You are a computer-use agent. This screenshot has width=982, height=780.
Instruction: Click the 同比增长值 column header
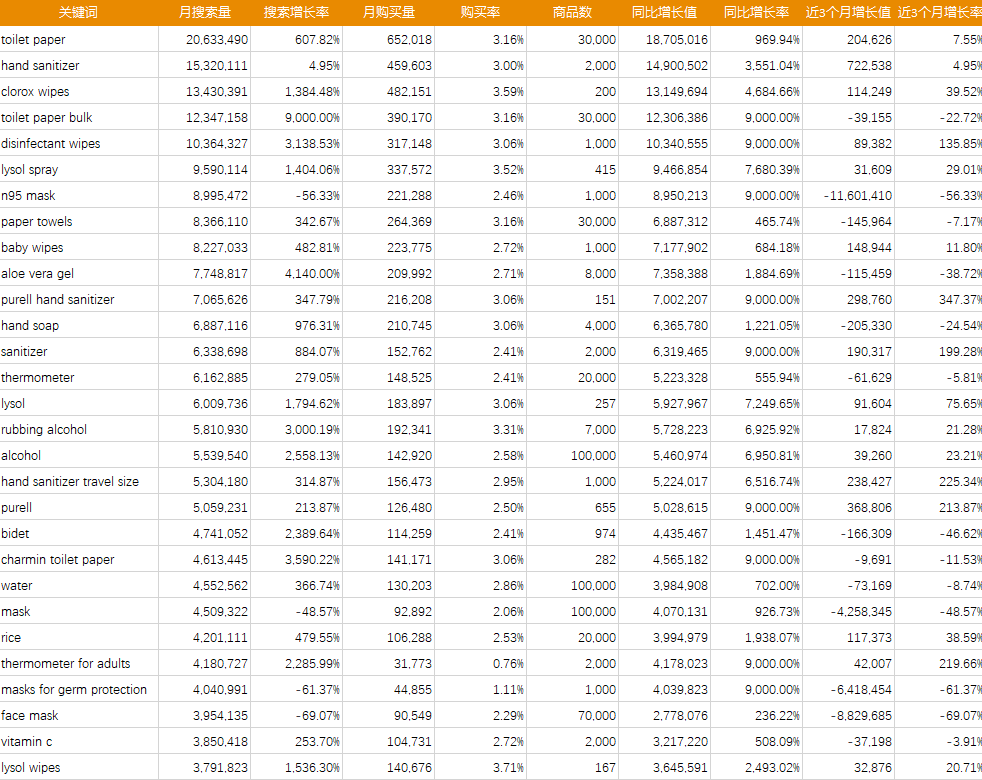coord(664,13)
